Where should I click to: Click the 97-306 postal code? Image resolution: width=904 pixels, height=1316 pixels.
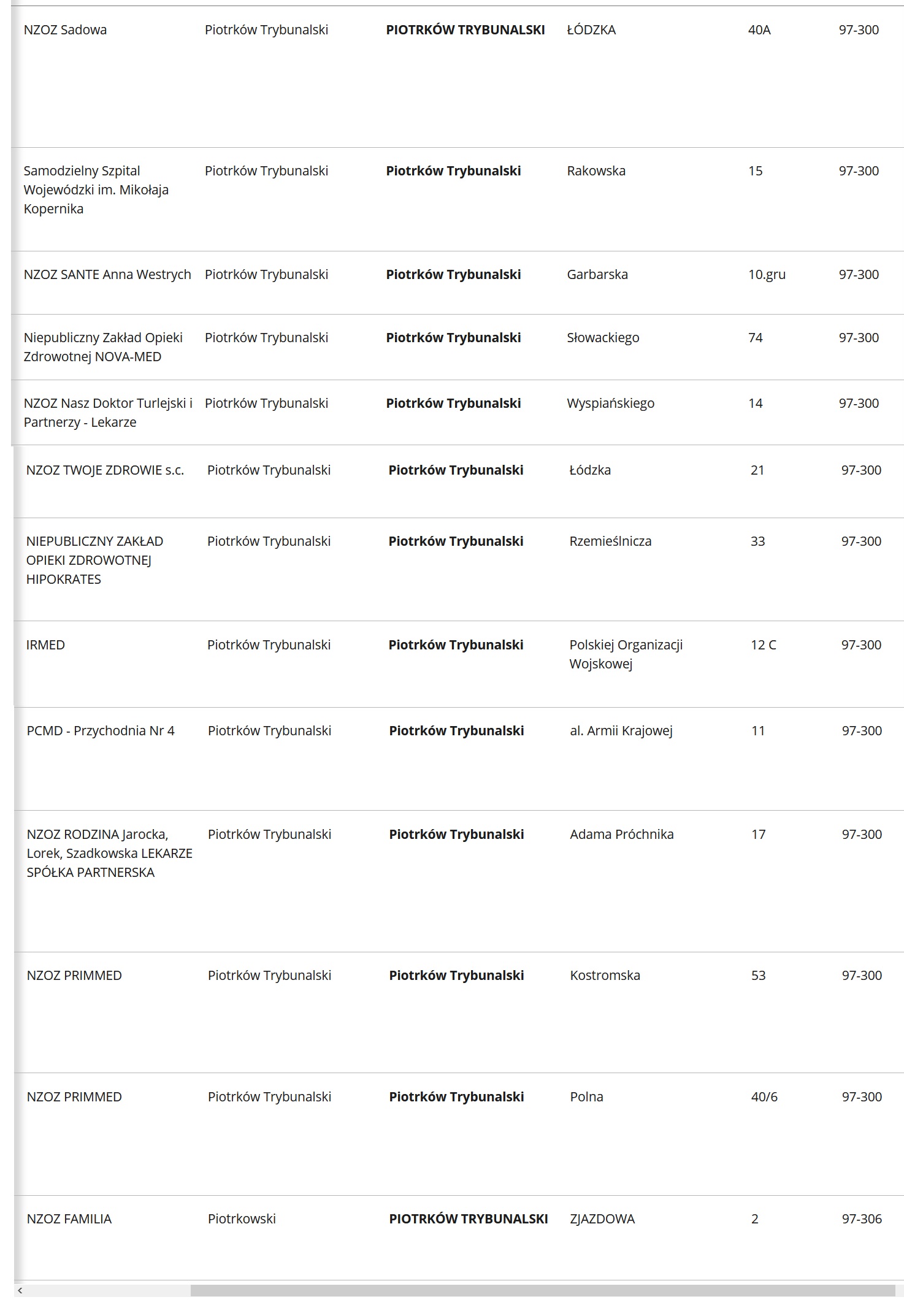coord(862,1219)
